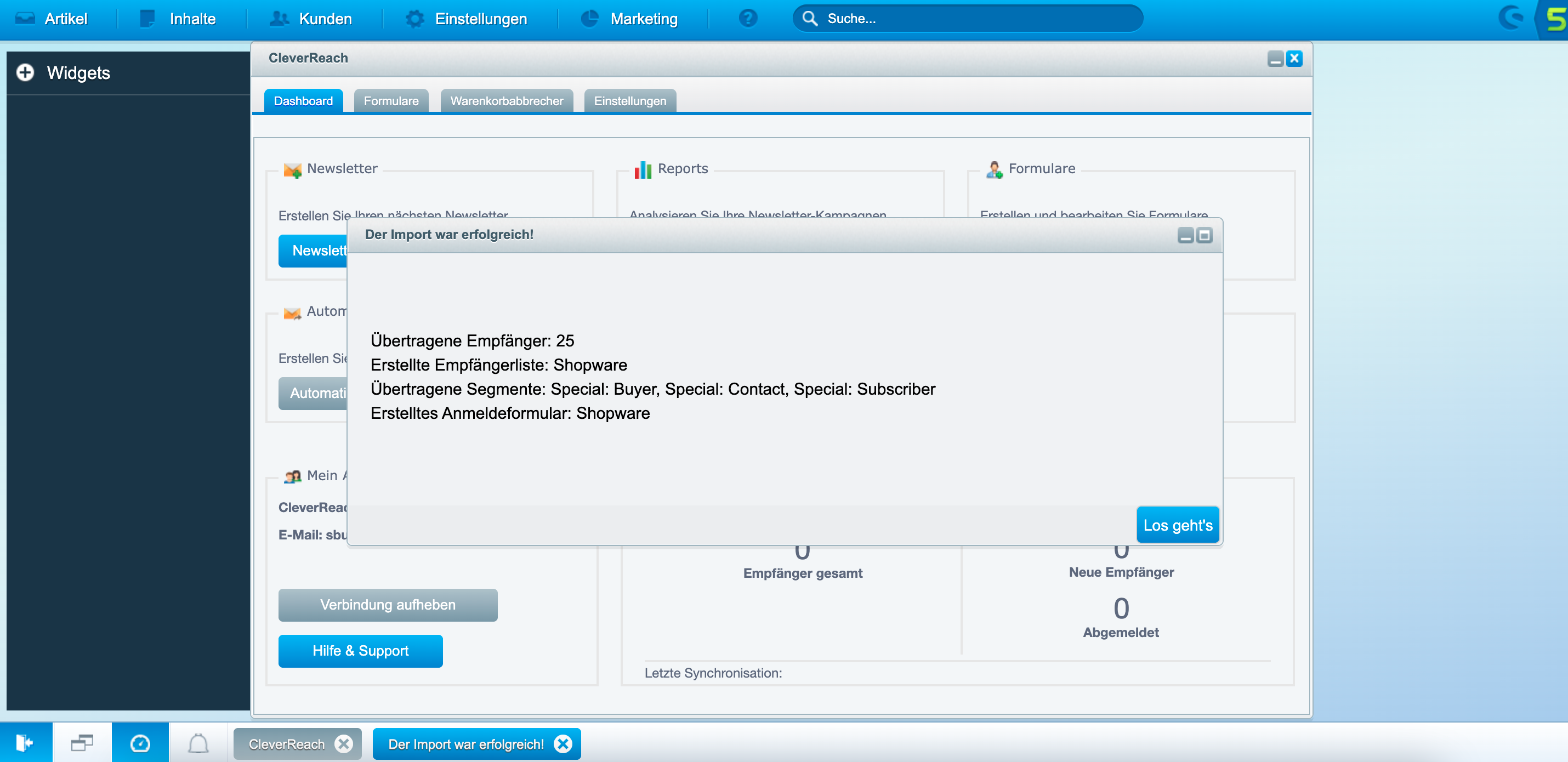Click the search magnifier icon
This screenshot has height=762, width=1568.
click(810, 18)
